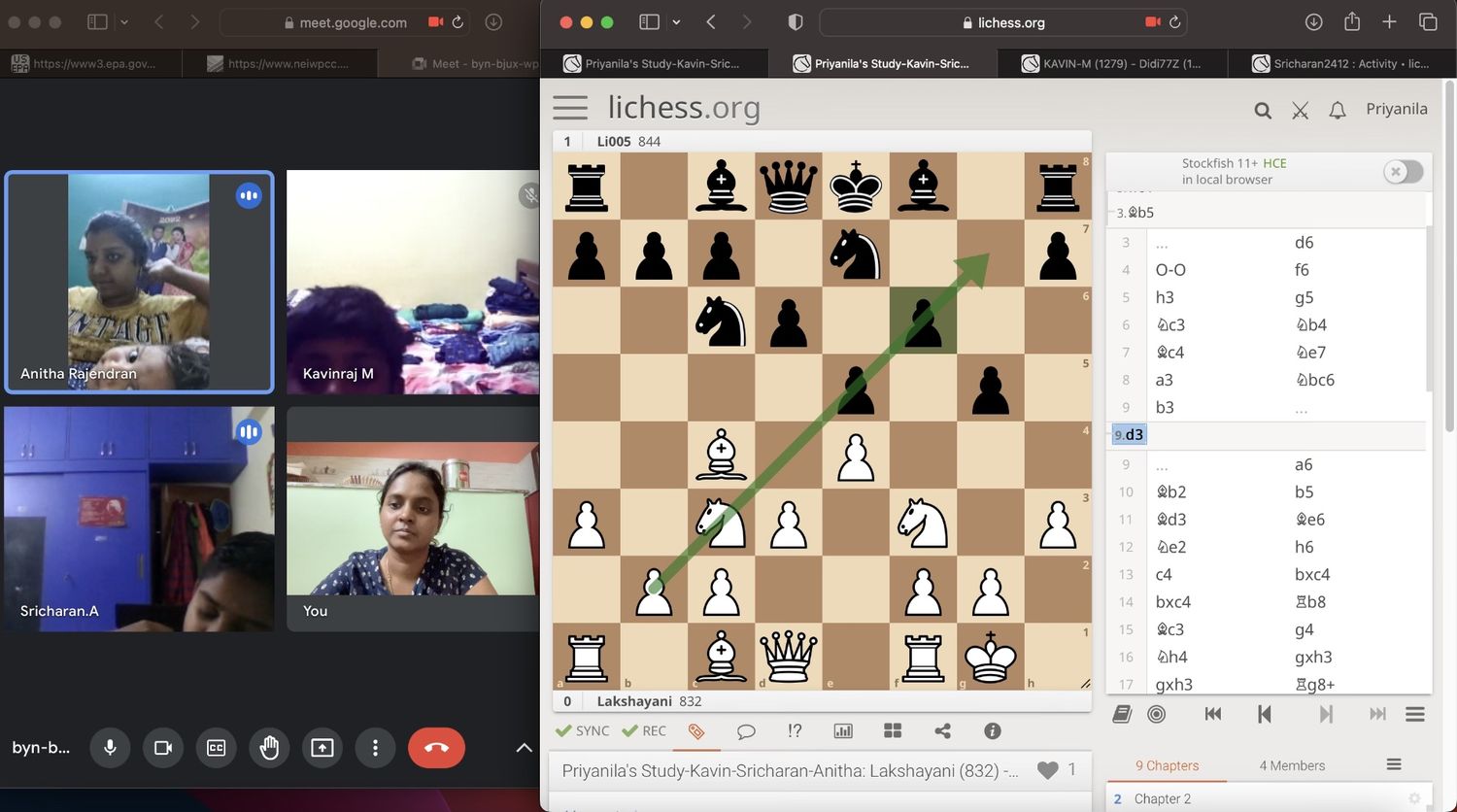Open privacy shield icon in lichess window

point(795,21)
